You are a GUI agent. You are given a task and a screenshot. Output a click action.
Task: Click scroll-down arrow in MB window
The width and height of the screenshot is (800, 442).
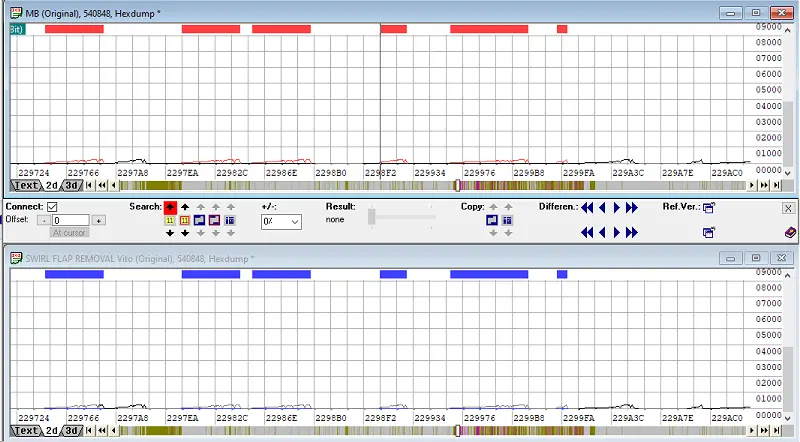[x=788, y=174]
